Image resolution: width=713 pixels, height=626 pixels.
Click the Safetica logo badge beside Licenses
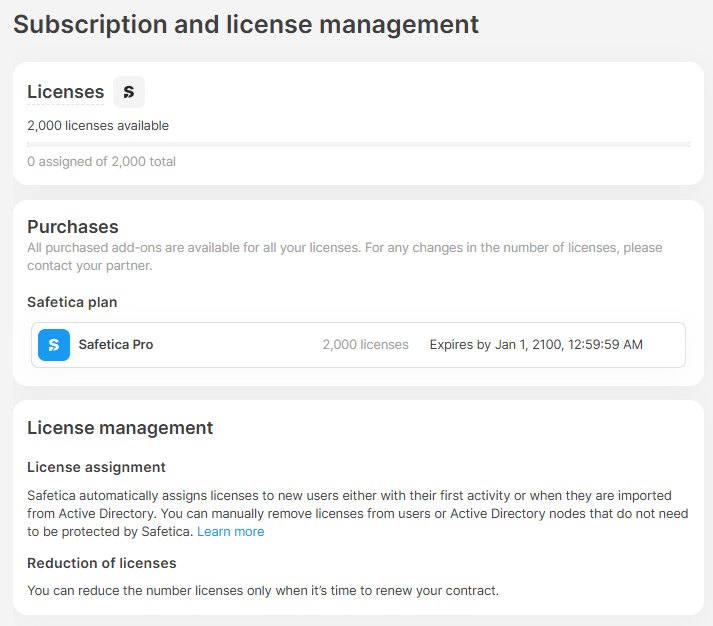pyautogui.click(x=128, y=92)
